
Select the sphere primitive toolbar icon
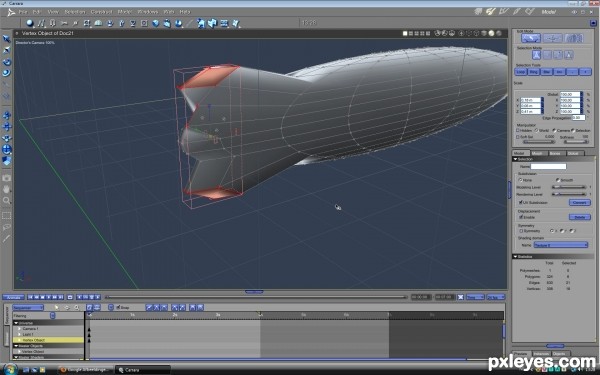(x=30, y=23)
